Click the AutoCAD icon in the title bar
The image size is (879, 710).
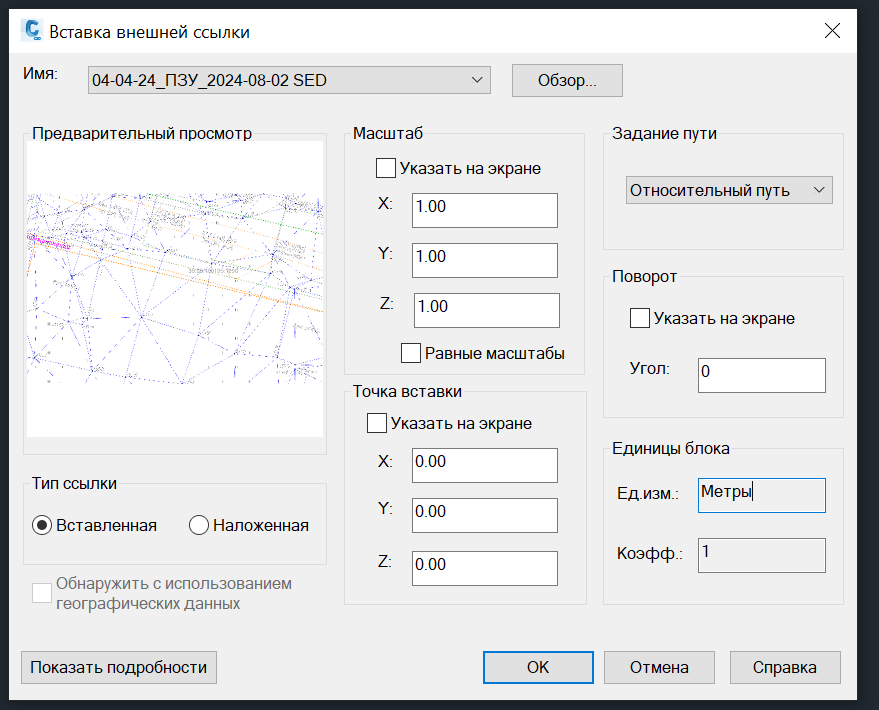click(32, 30)
